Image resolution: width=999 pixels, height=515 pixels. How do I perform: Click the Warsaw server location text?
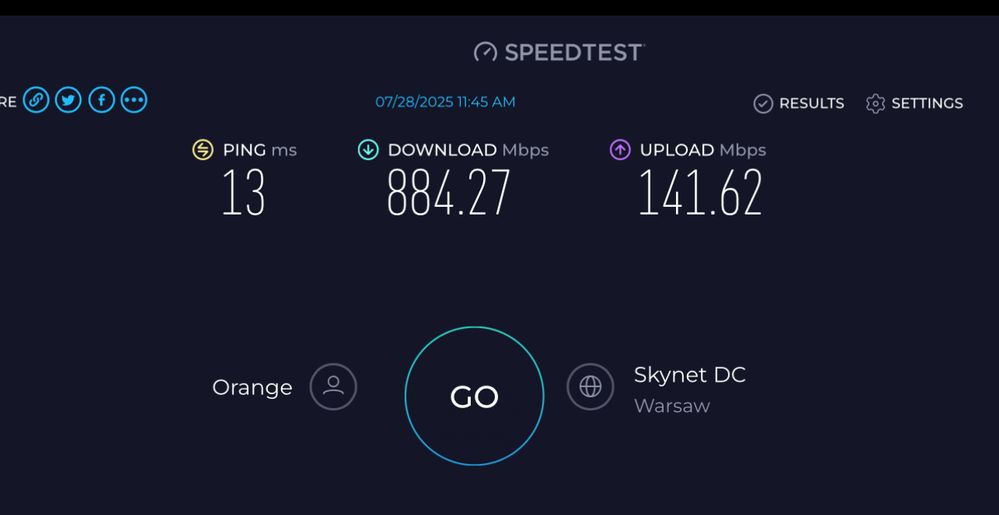(x=672, y=406)
